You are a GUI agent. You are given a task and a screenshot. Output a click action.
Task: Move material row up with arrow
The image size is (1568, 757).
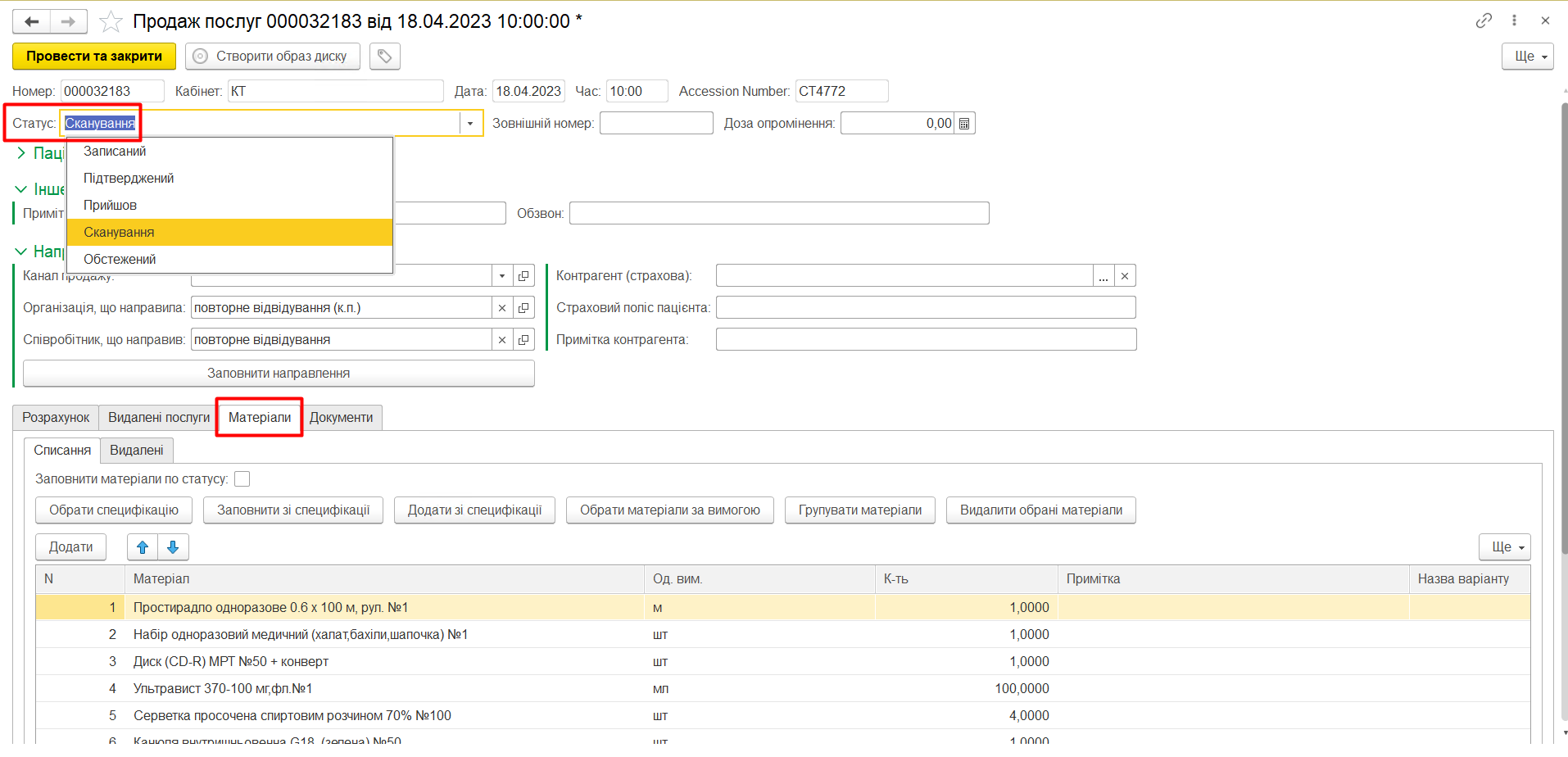(x=143, y=547)
